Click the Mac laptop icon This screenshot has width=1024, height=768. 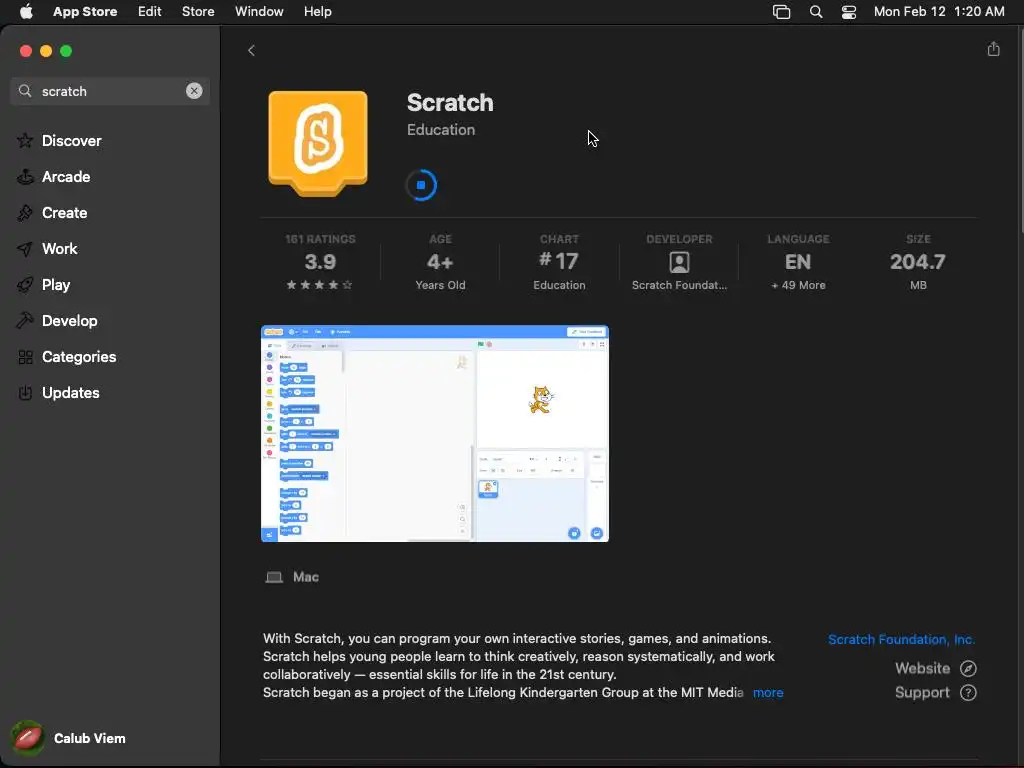(x=274, y=577)
